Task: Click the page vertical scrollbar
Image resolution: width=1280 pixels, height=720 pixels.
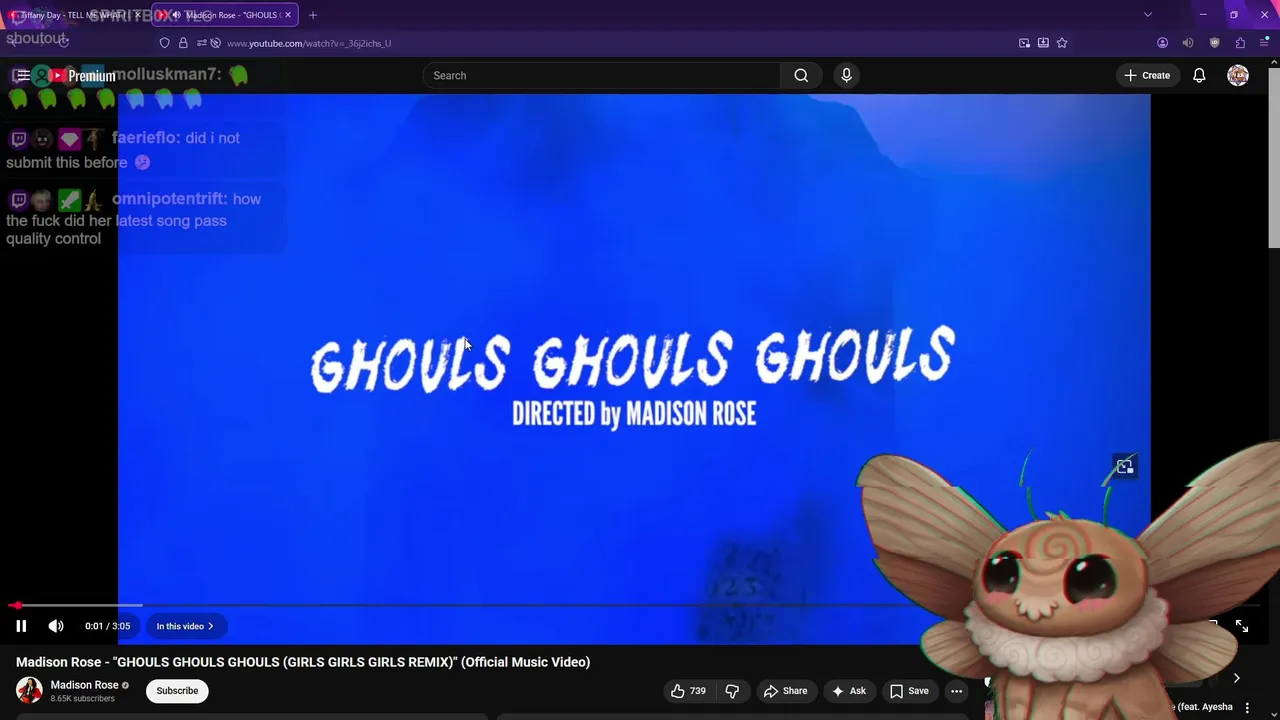Action: pos(1274,160)
